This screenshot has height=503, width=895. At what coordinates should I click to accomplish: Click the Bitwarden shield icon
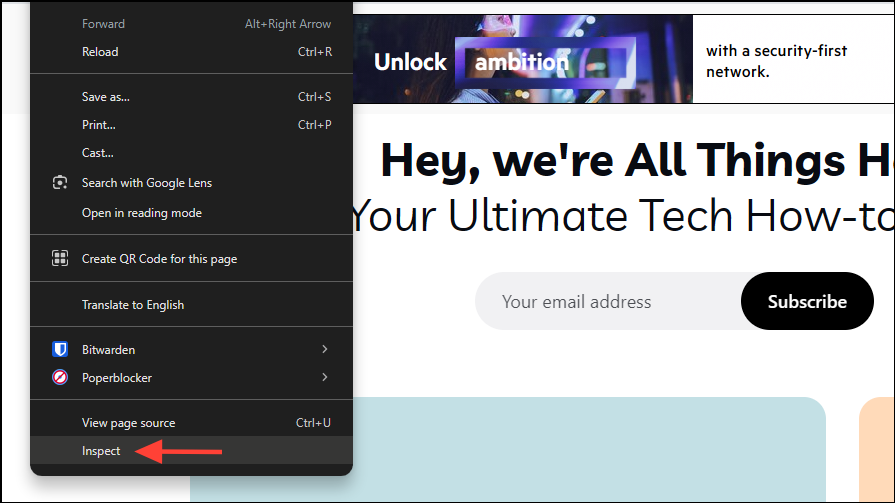(60, 350)
